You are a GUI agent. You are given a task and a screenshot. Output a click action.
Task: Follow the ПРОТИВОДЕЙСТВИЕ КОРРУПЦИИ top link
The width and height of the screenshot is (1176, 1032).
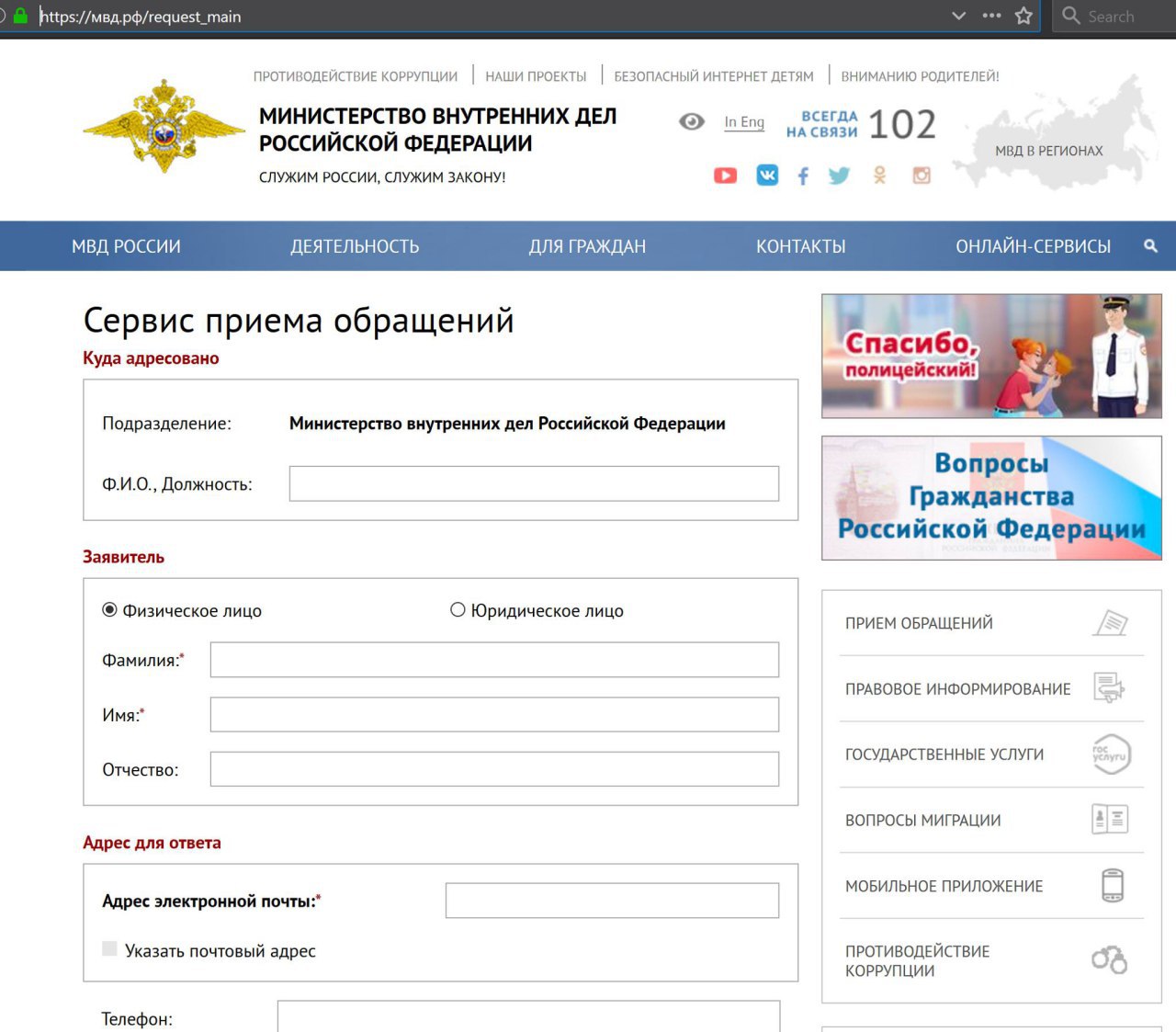356,76
